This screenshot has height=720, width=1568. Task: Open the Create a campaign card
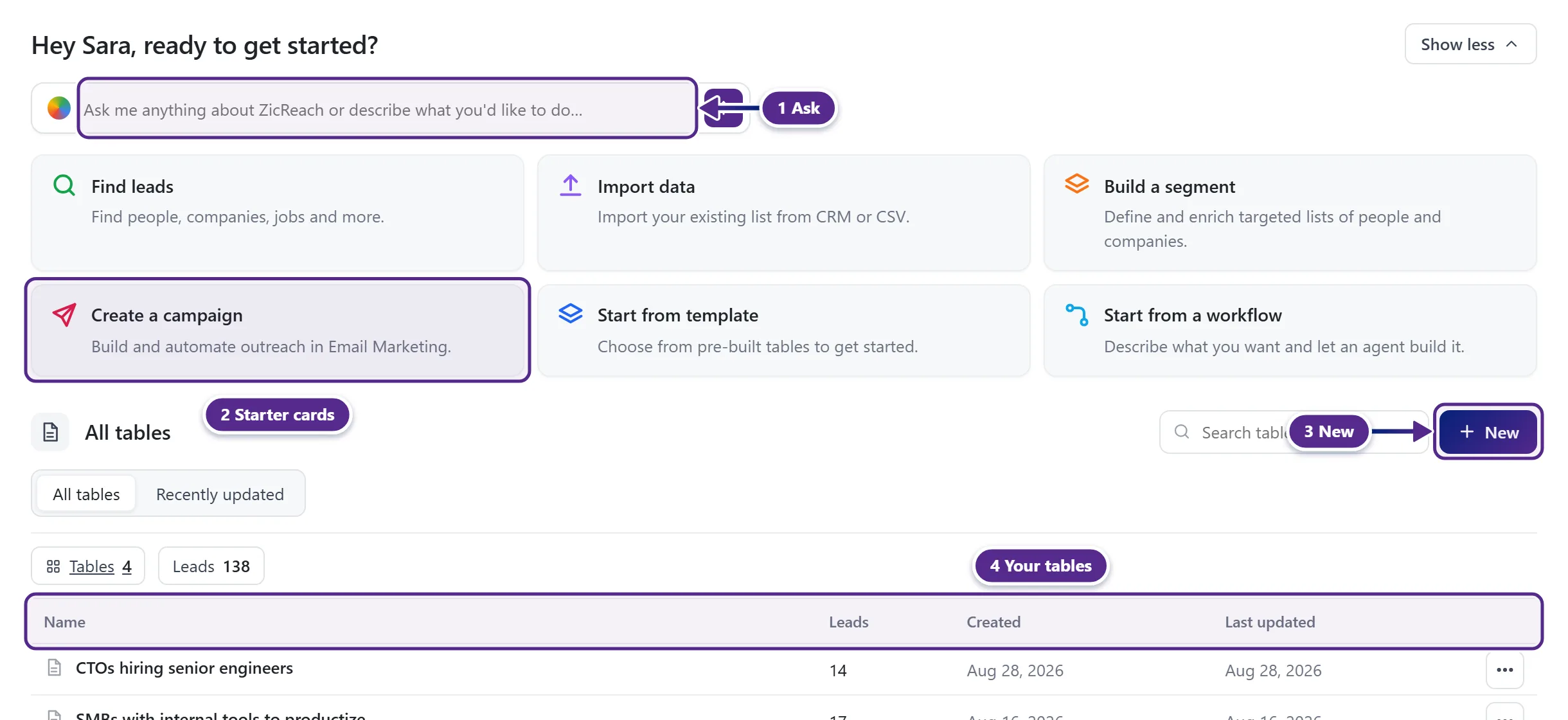[x=278, y=330]
